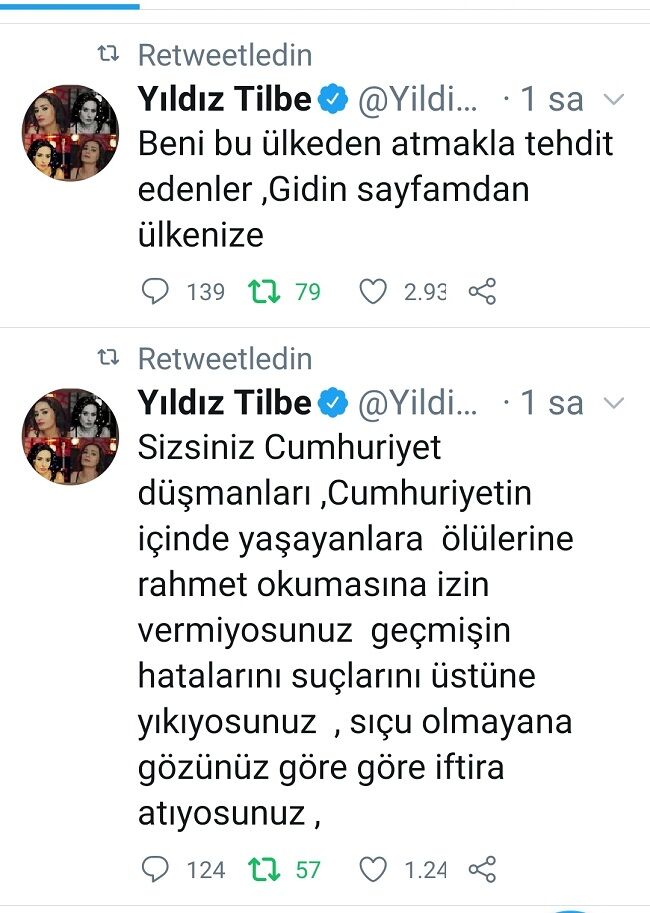Image resolution: width=650 pixels, height=913 pixels.
Task: Open the tweet text starting "Sizsiniz Cumhuriyet düşmanları"
Action: click(x=340, y=630)
